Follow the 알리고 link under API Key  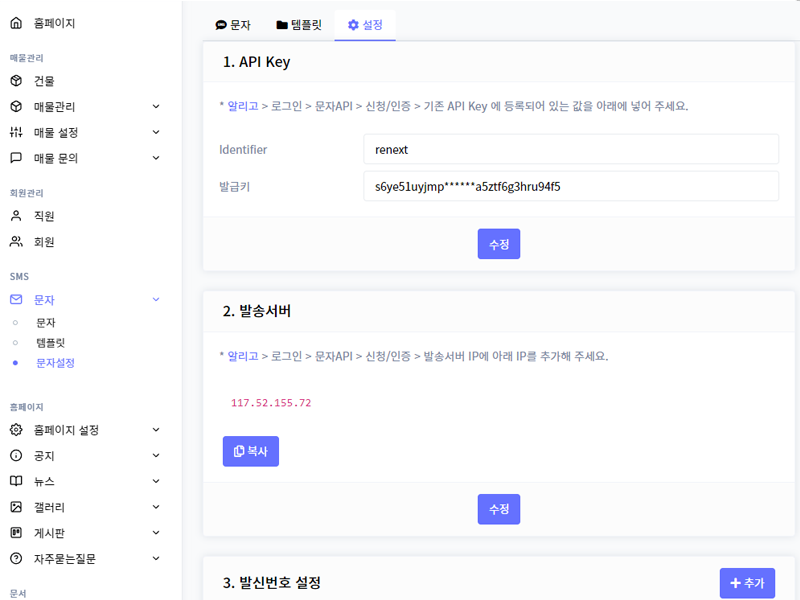pyautogui.click(x=242, y=106)
